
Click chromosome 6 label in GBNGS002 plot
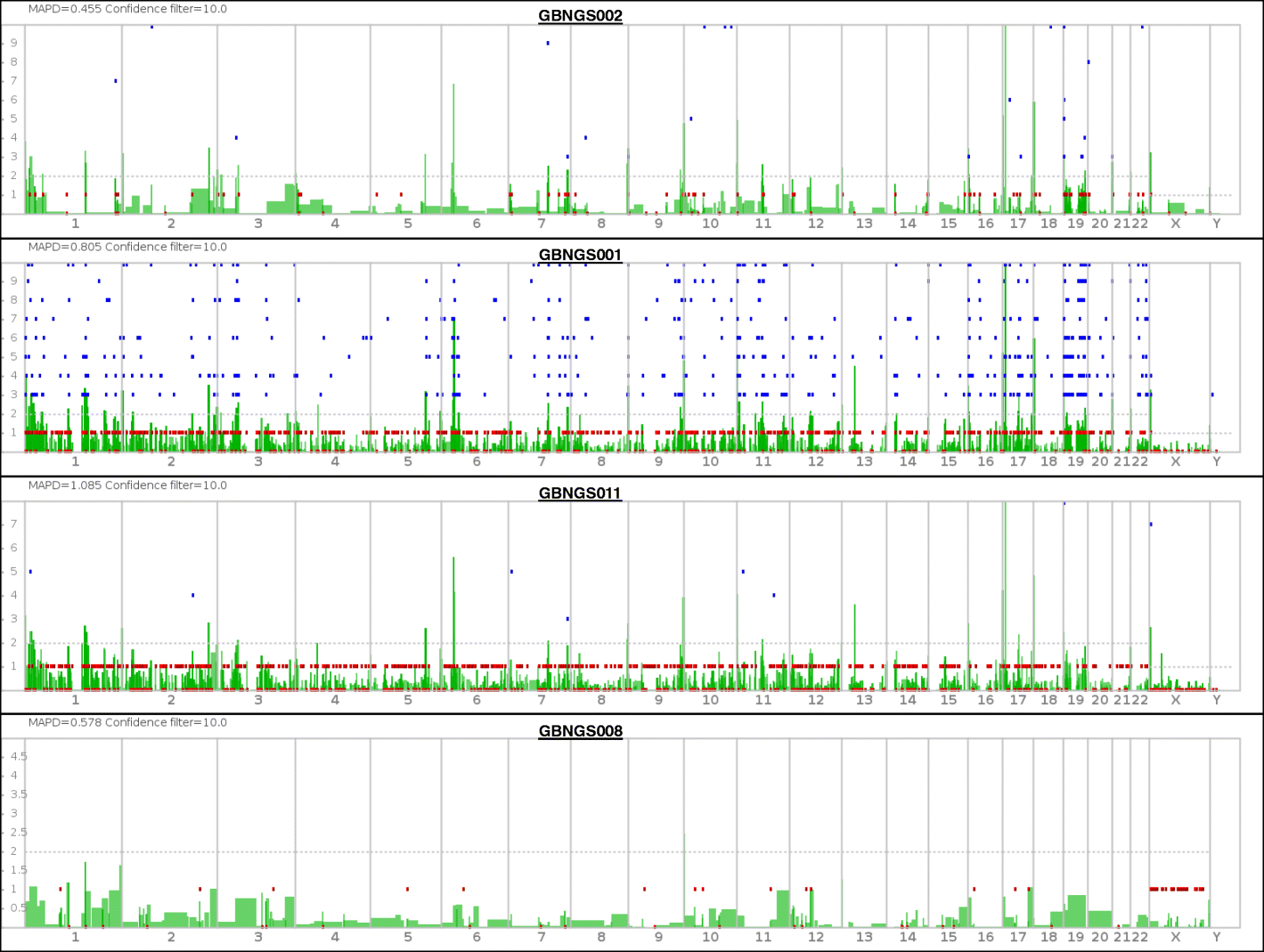[477, 224]
